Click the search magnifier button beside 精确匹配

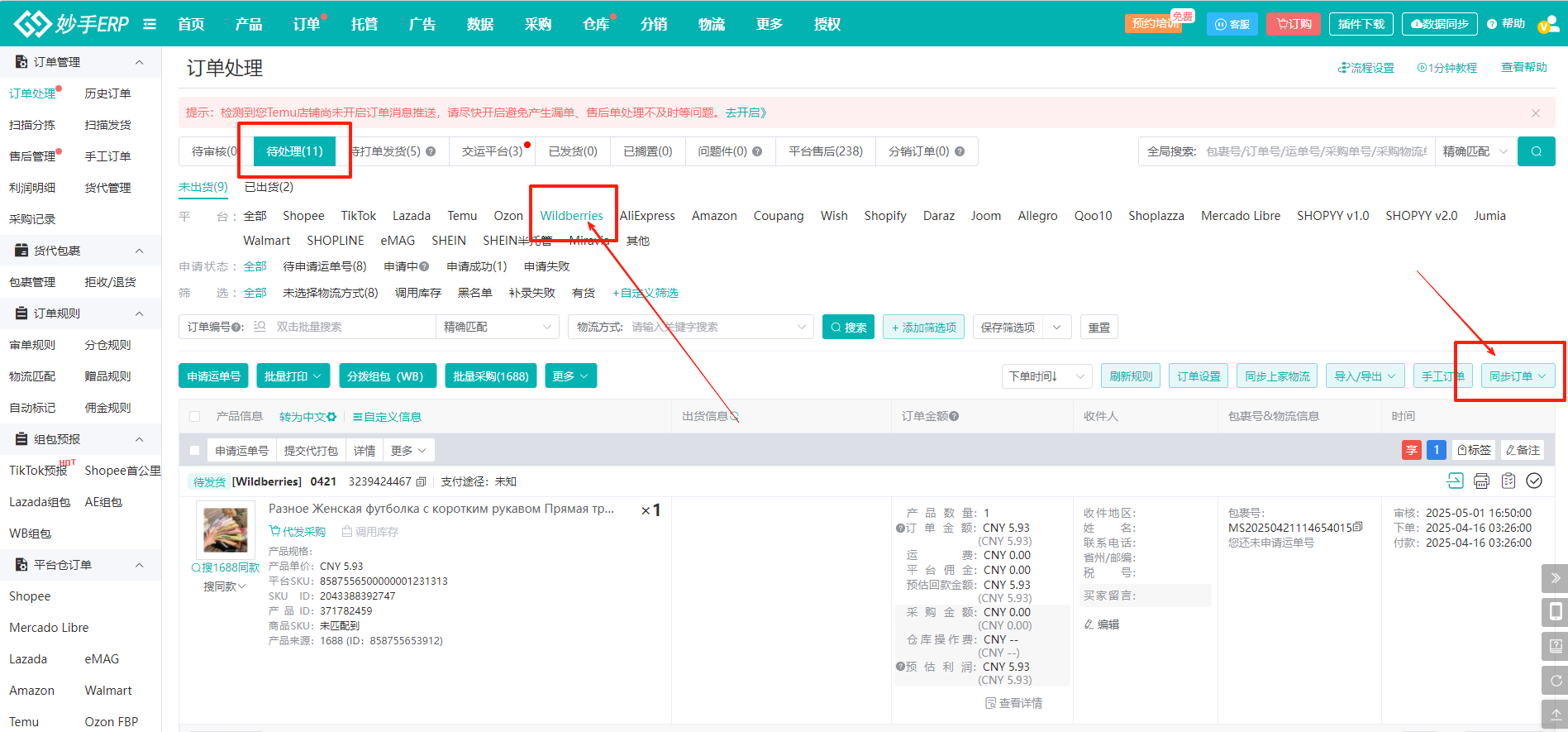click(1536, 151)
